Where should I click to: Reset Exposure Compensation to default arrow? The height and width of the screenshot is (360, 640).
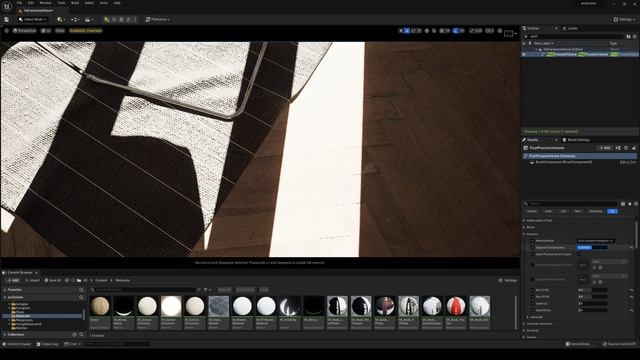(x=632, y=248)
